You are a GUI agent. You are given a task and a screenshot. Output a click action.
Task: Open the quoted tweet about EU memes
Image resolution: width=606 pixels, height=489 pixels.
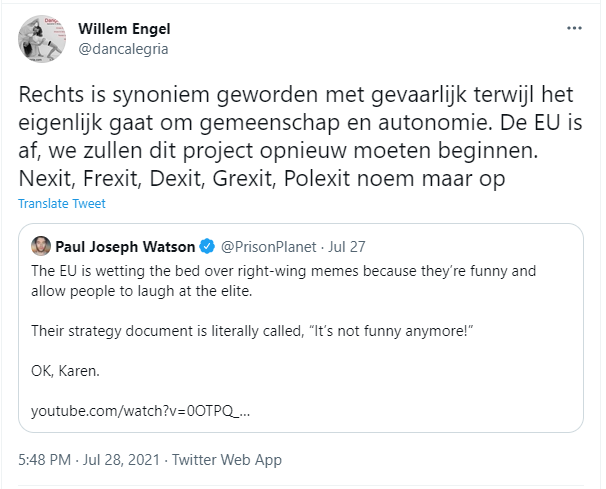(301, 328)
